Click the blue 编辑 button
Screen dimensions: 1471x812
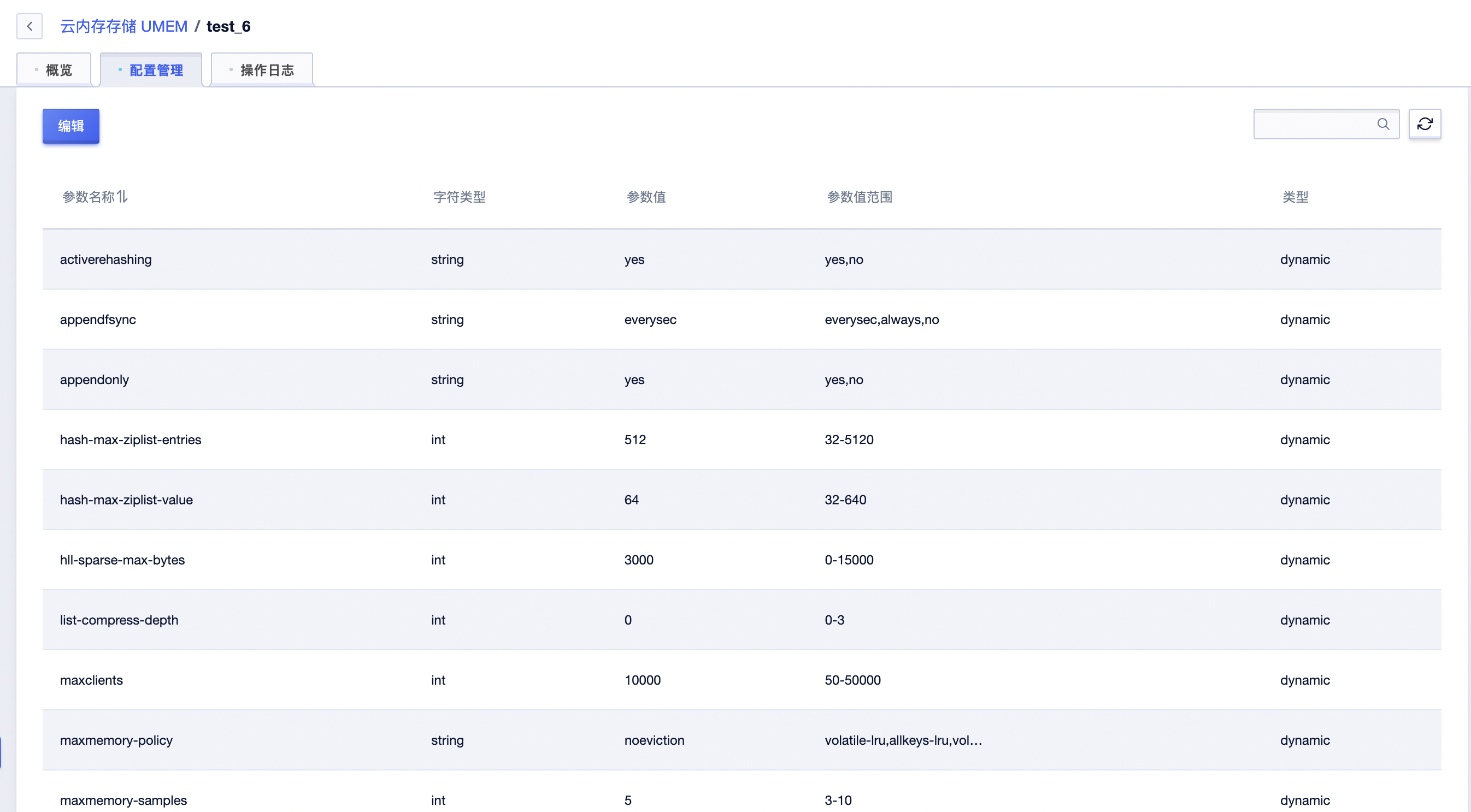[x=71, y=126]
